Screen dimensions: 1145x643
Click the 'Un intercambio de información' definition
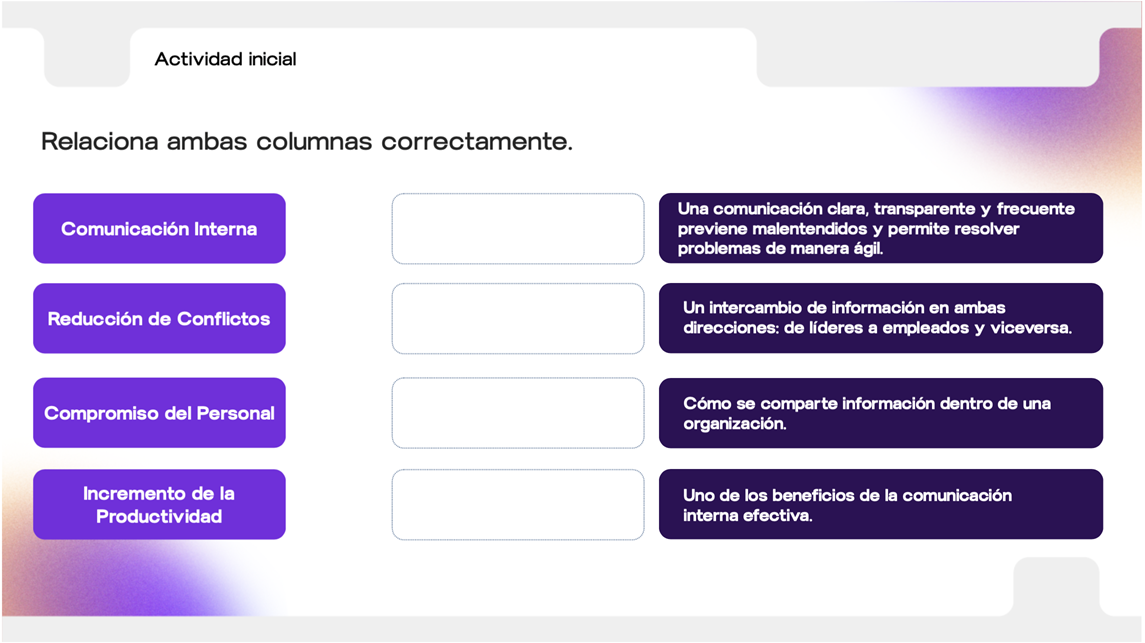(880, 318)
